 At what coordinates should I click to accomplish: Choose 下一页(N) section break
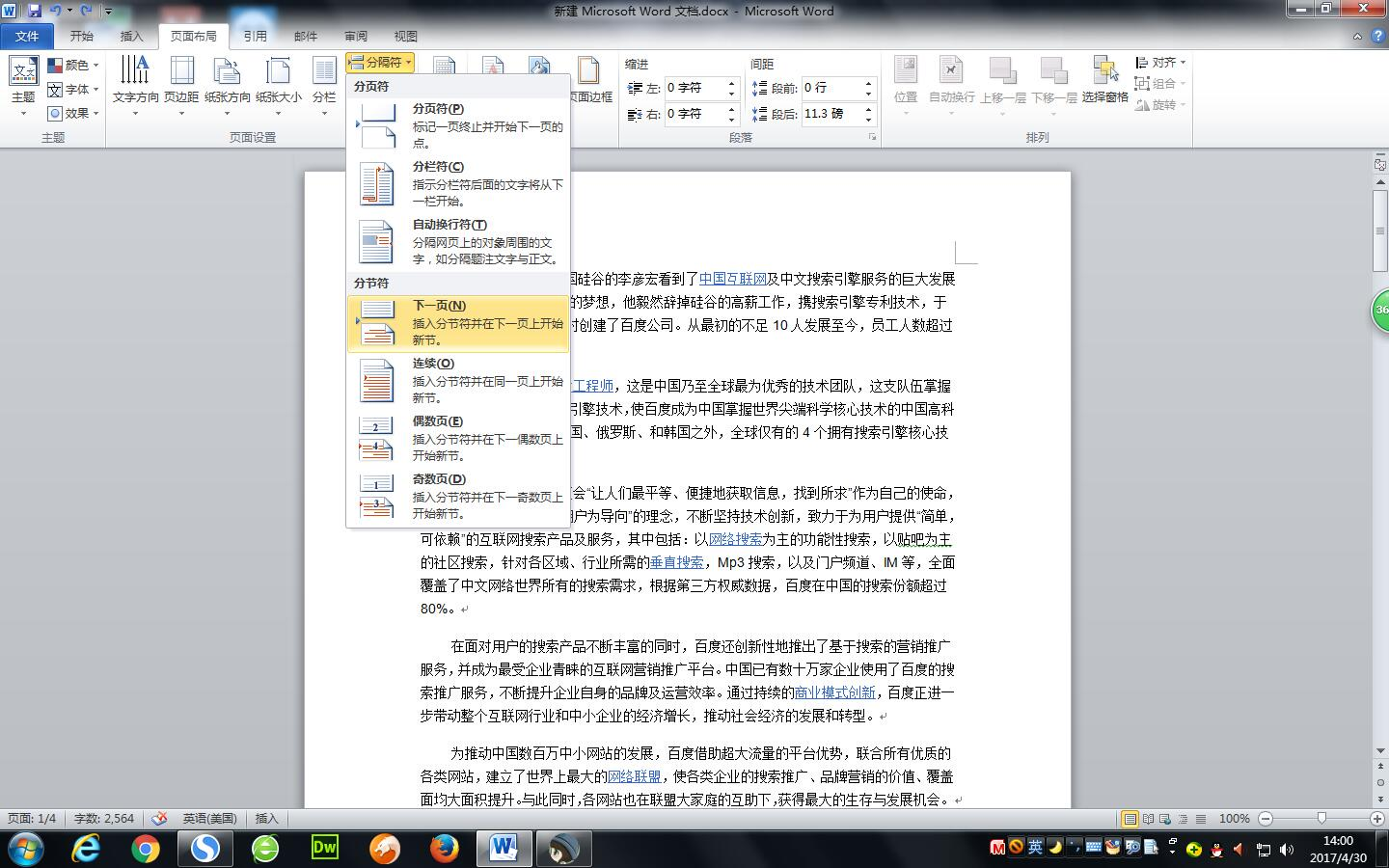click(458, 322)
